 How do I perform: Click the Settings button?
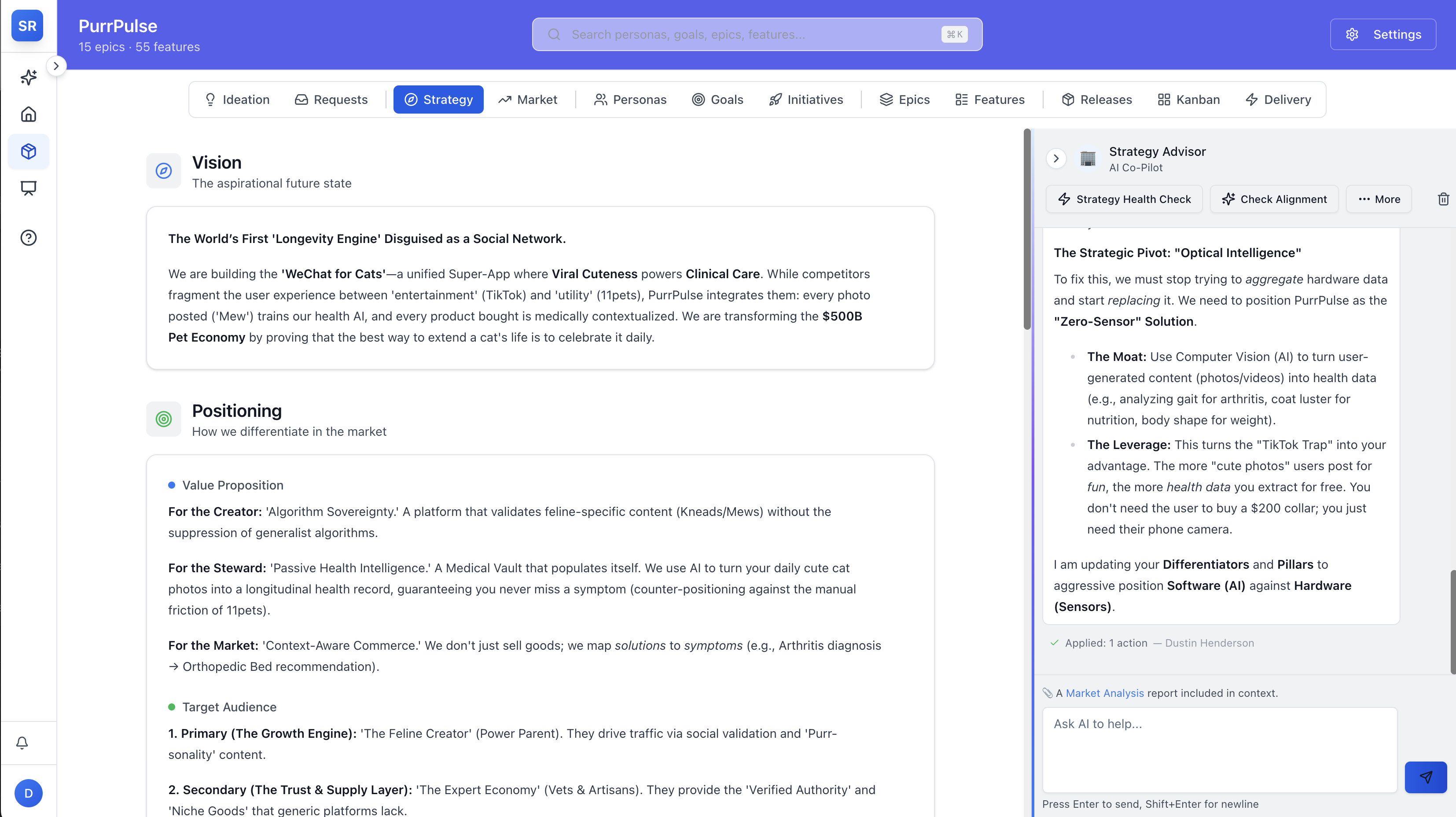(x=1383, y=34)
